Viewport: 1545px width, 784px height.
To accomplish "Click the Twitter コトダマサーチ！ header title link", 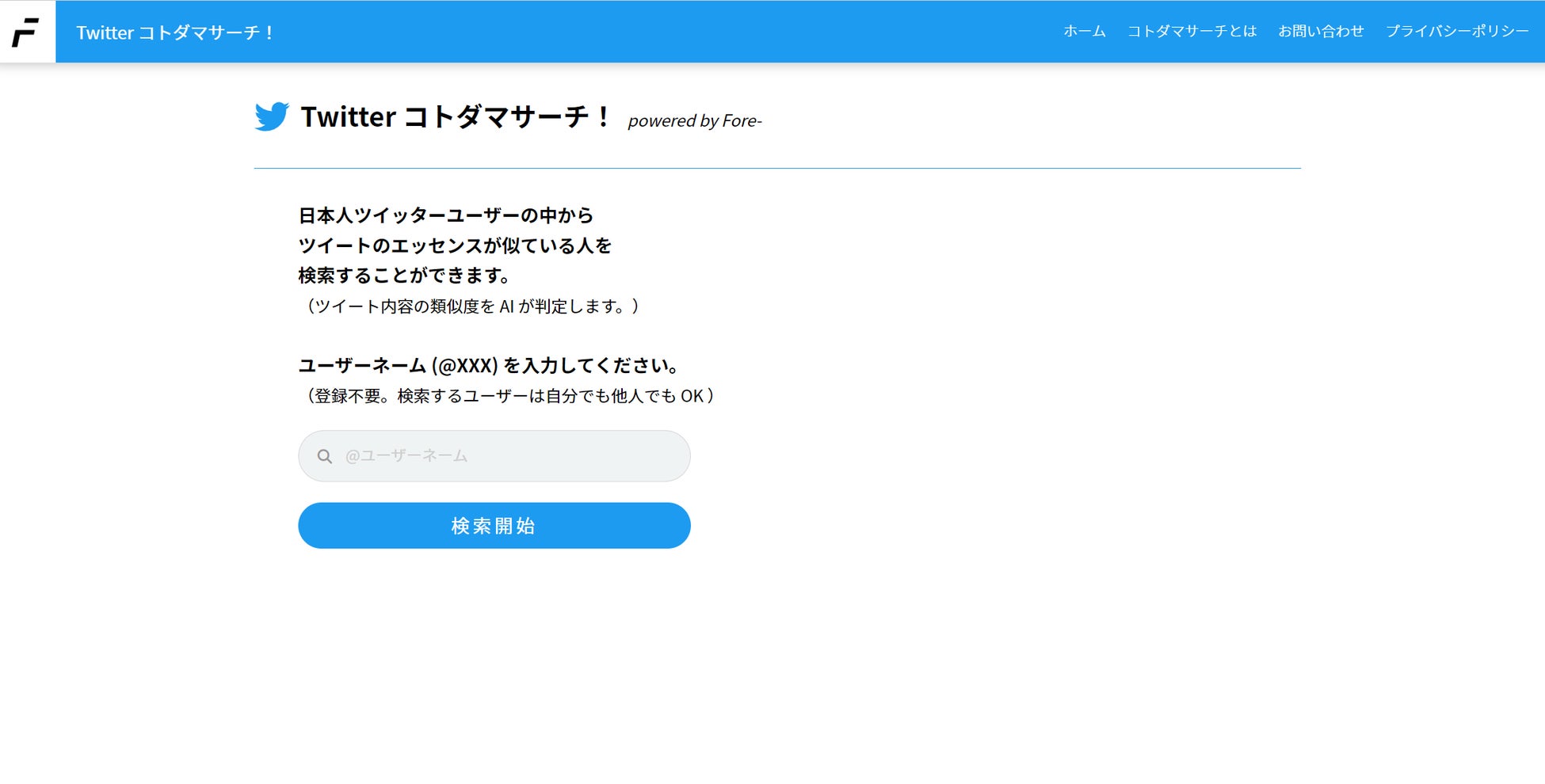I will [x=174, y=32].
